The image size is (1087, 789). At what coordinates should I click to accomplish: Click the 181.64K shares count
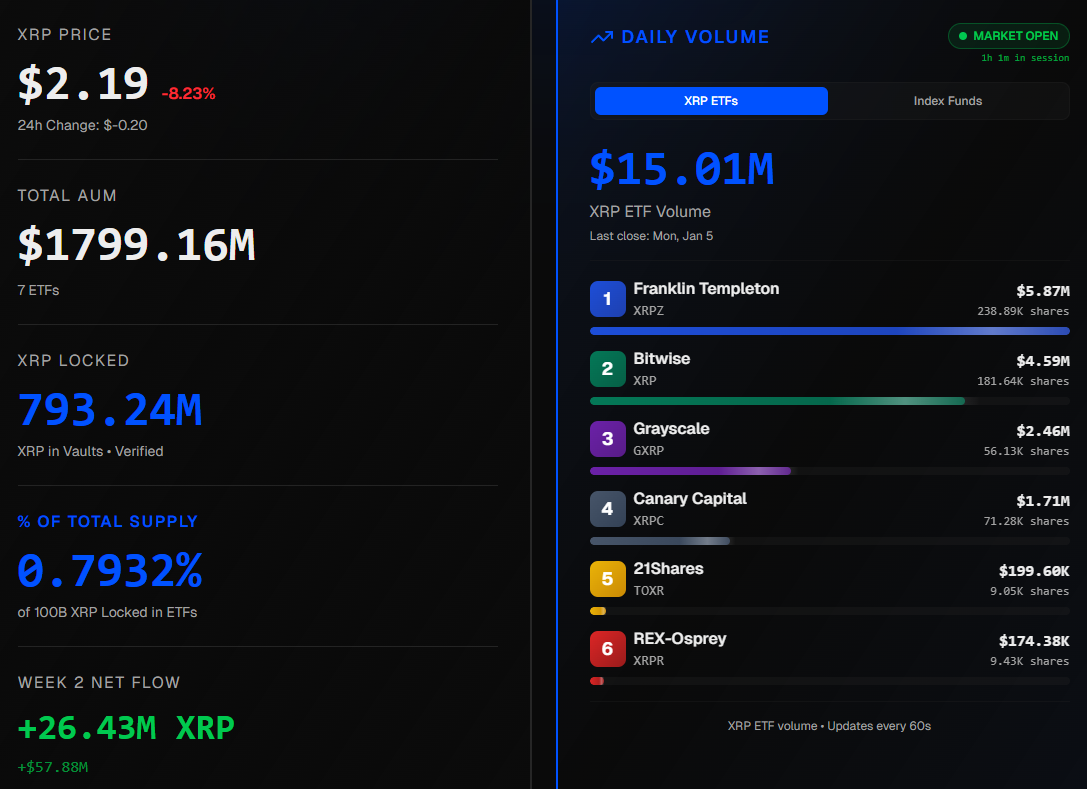click(x=1023, y=381)
